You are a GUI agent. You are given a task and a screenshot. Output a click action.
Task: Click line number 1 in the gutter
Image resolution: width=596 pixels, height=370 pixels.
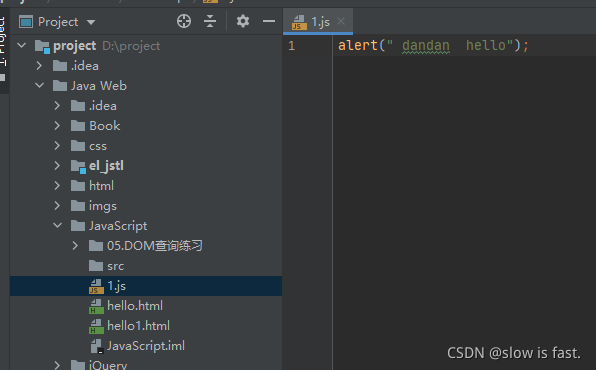tap(292, 46)
